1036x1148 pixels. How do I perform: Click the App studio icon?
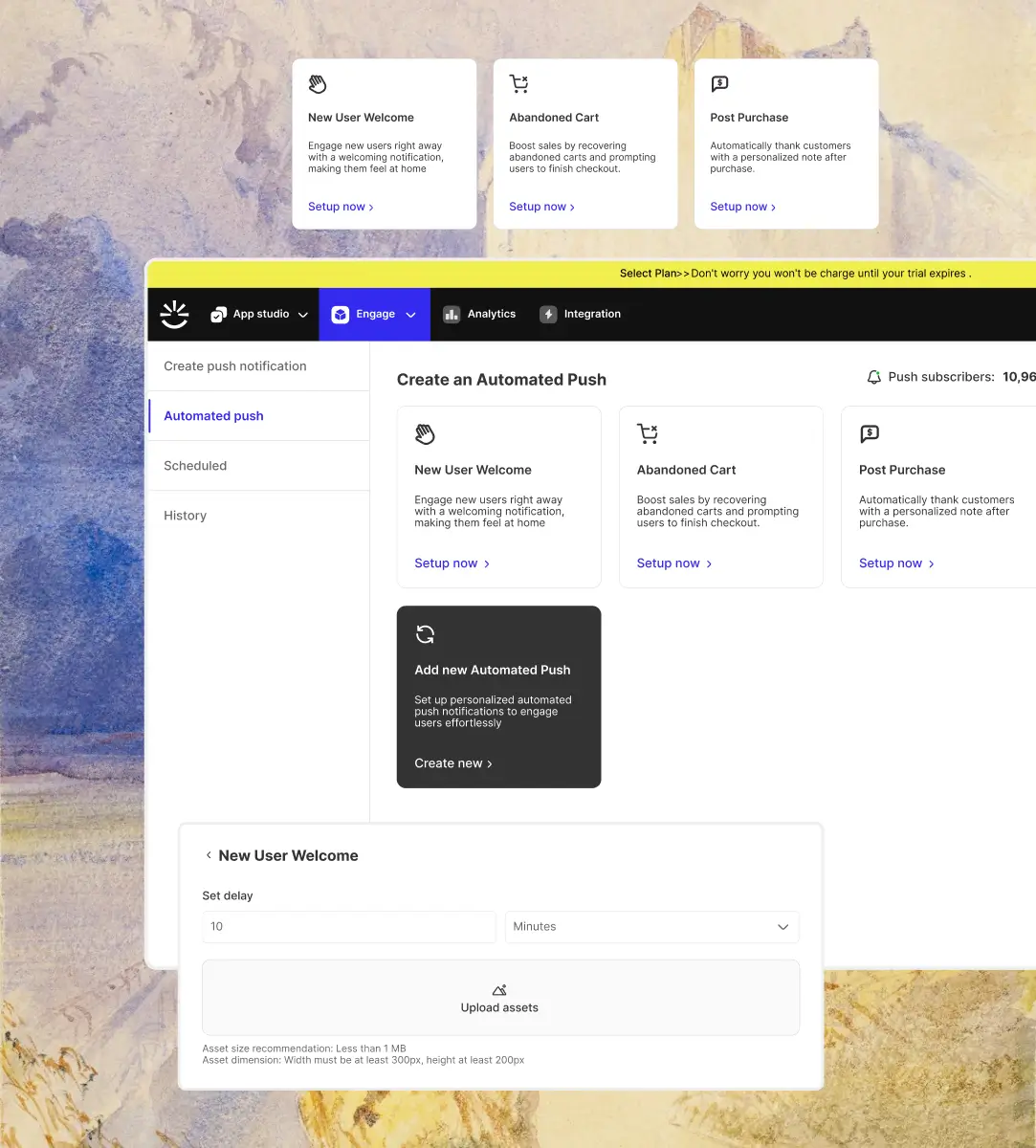tap(218, 314)
